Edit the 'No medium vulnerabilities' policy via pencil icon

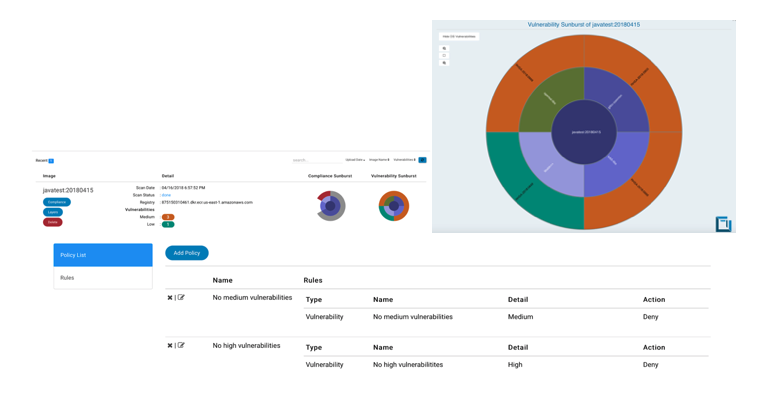(181, 297)
